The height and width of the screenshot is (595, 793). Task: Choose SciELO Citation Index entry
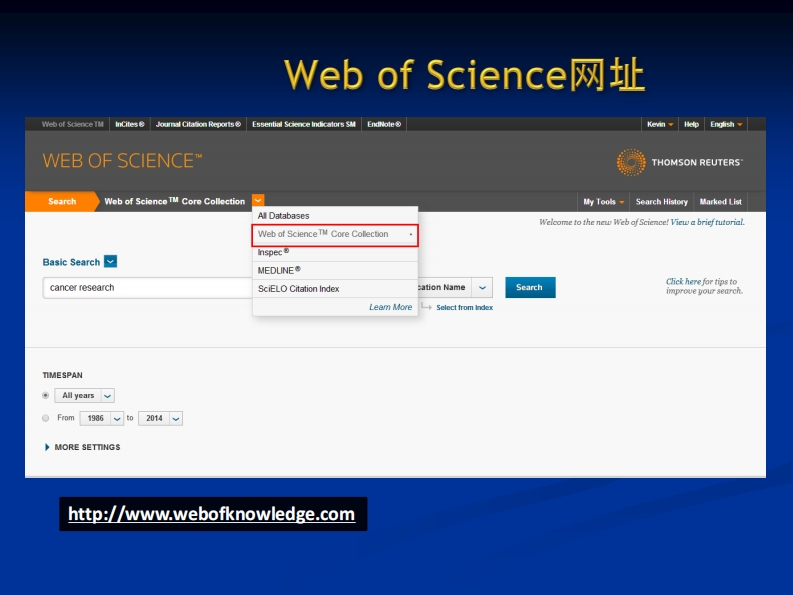(335, 289)
